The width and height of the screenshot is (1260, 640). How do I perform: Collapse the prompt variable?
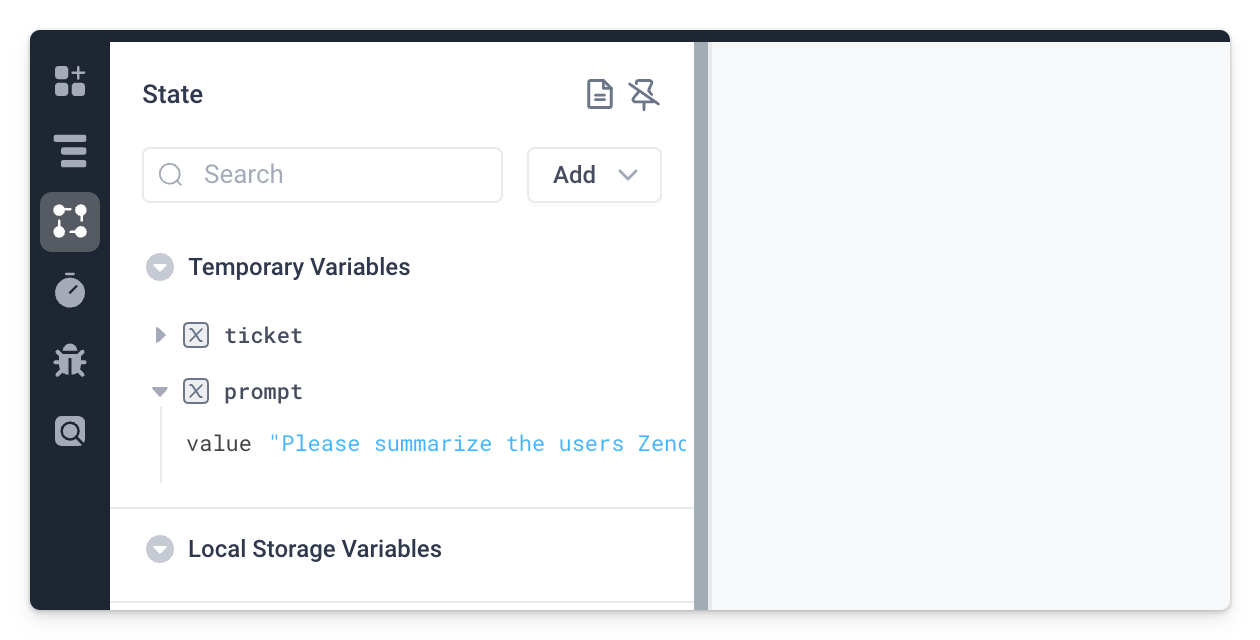(x=160, y=391)
